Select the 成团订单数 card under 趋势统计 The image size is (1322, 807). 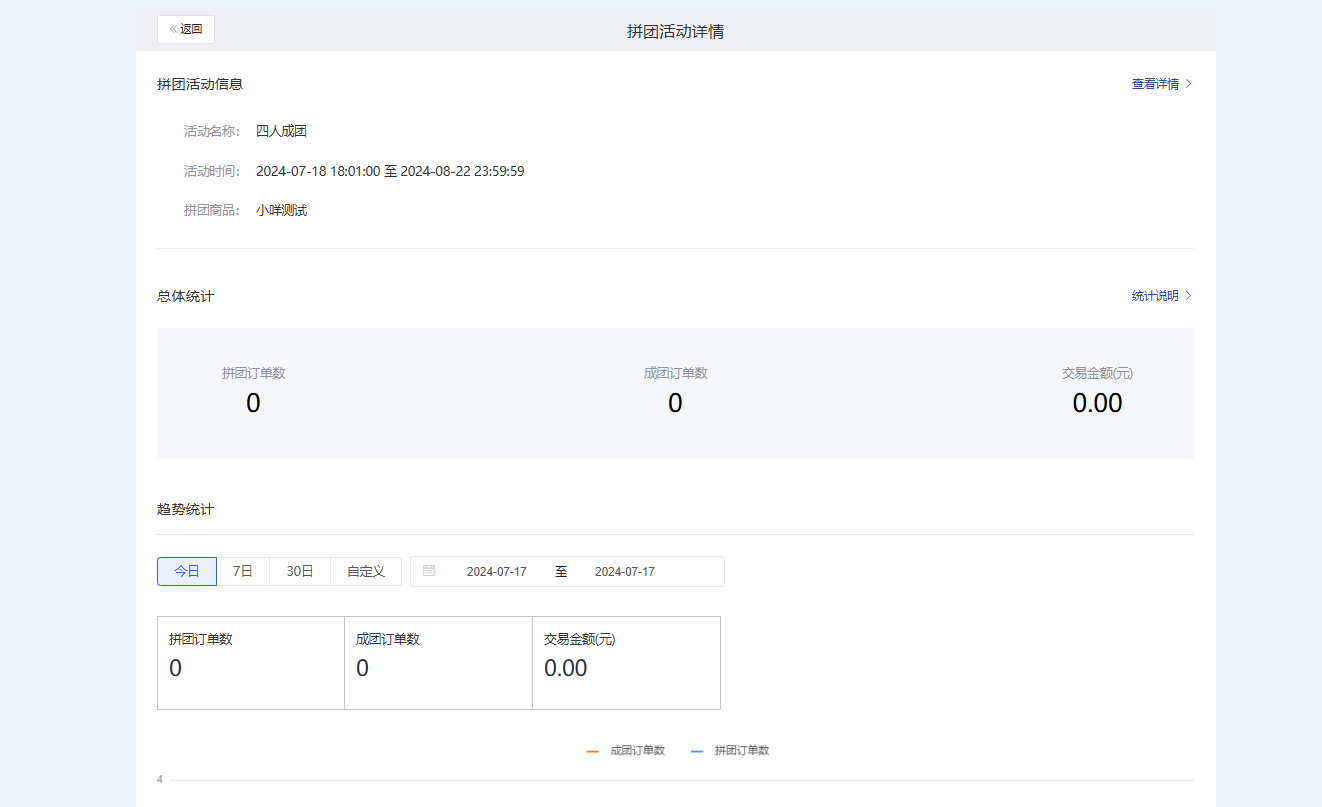click(438, 663)
